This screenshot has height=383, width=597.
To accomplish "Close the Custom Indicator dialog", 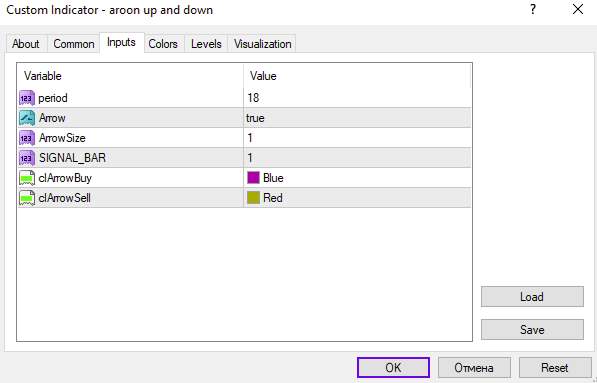I will (x=578, y=9).
